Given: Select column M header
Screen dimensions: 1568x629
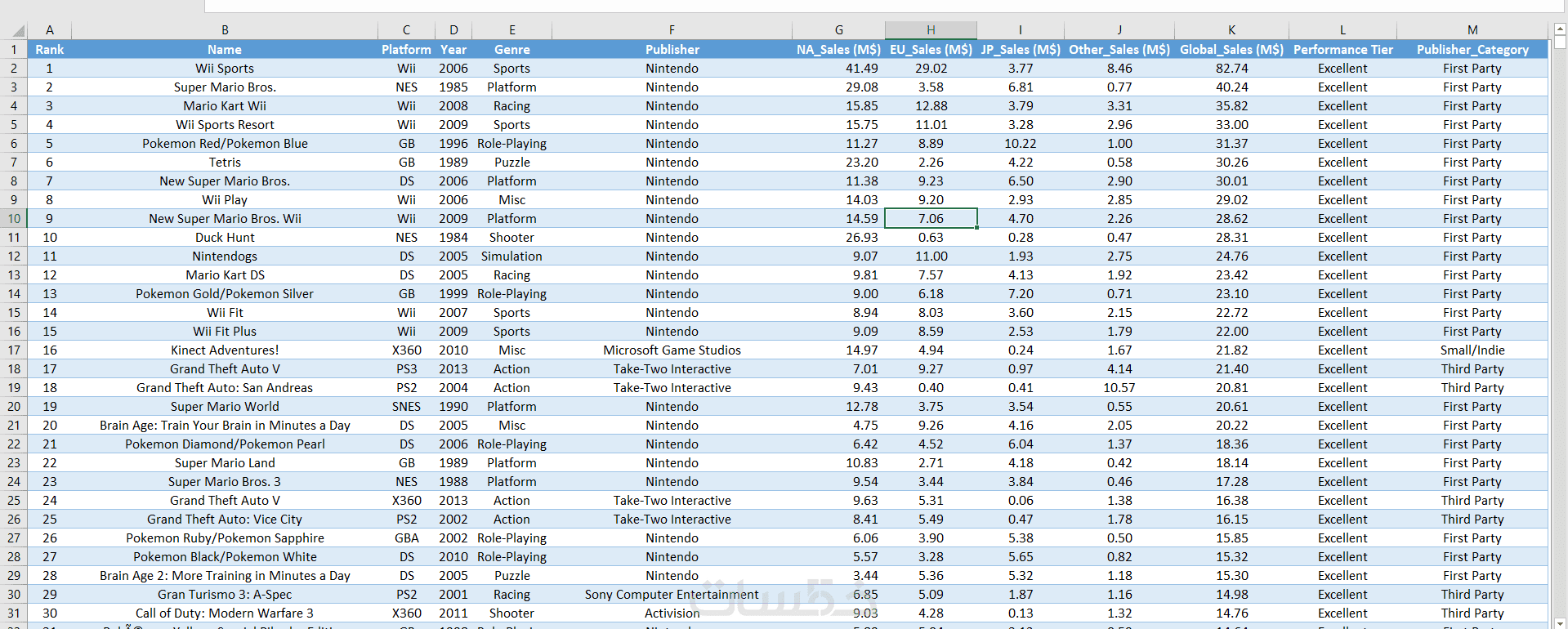Looking at the screenshot, I should coord(1472,30).
